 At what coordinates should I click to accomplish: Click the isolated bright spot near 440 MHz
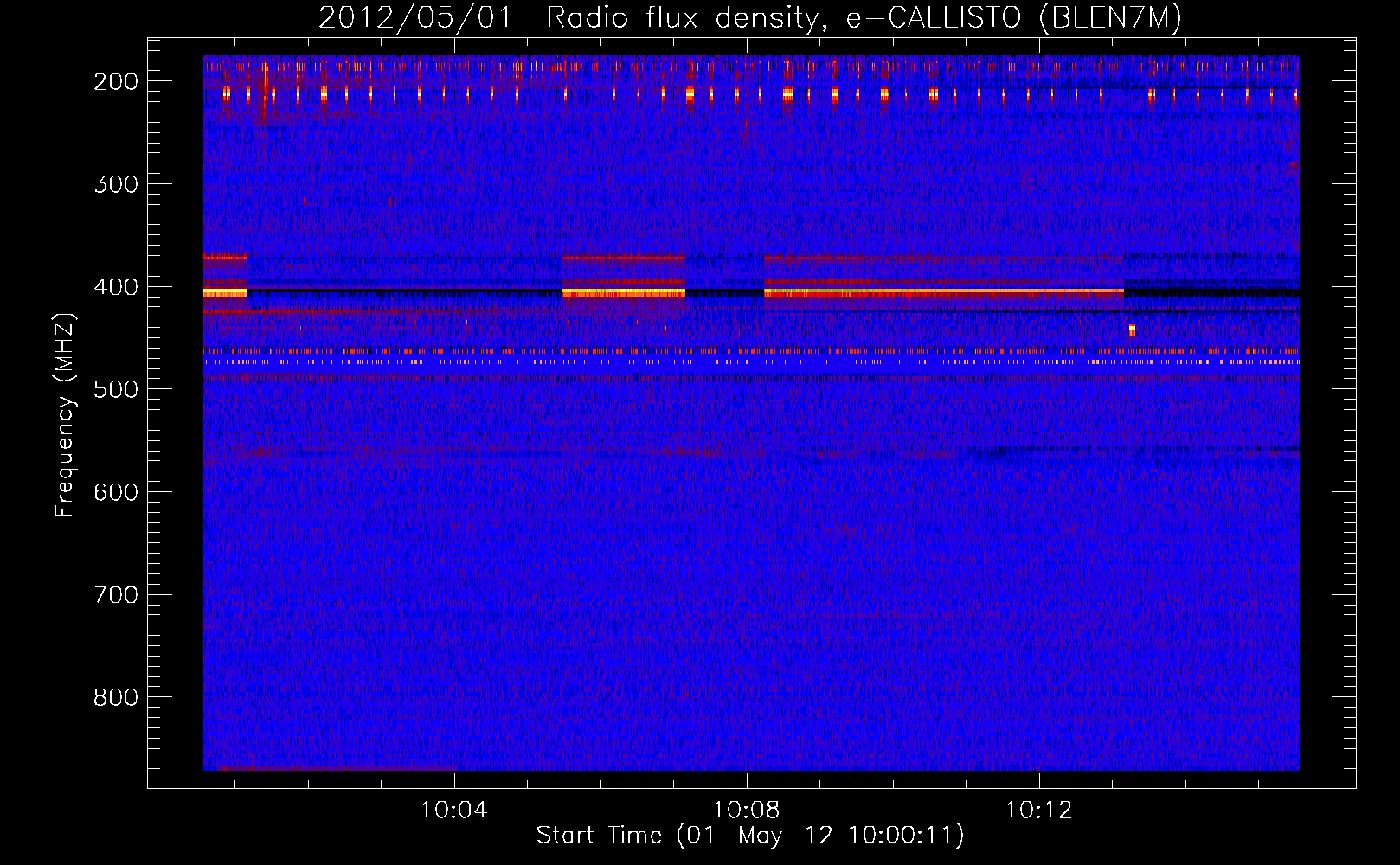click(1132, 329)
